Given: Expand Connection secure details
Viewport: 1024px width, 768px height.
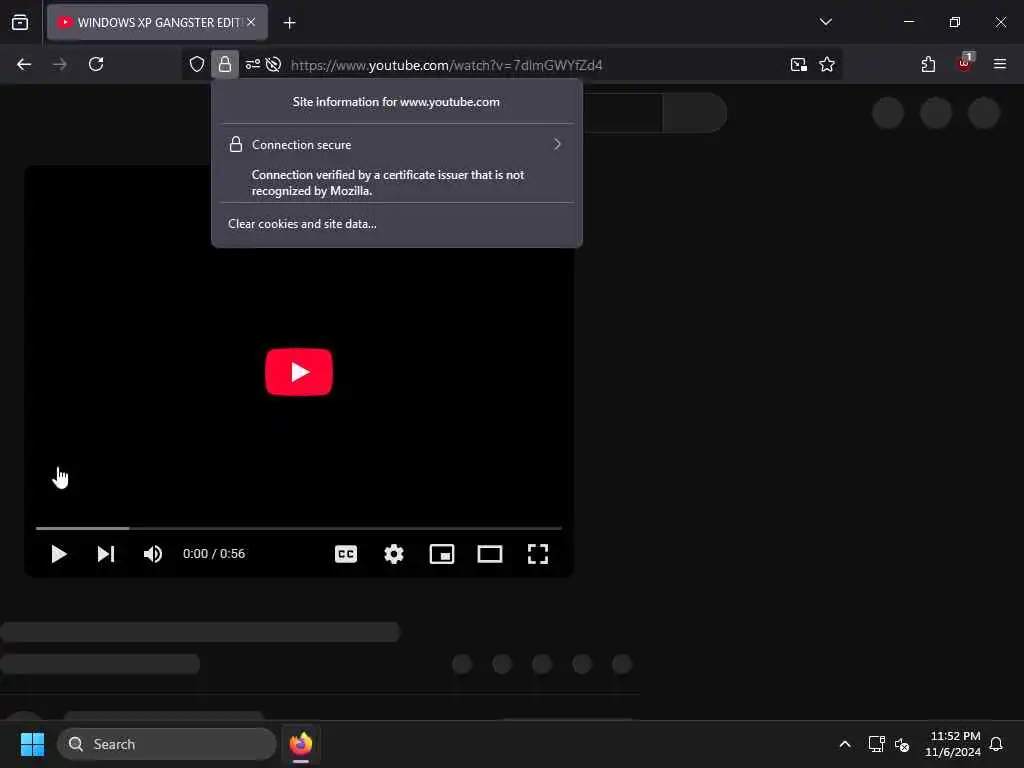Looking at the screenshot, I should click(x=396, y=144).
